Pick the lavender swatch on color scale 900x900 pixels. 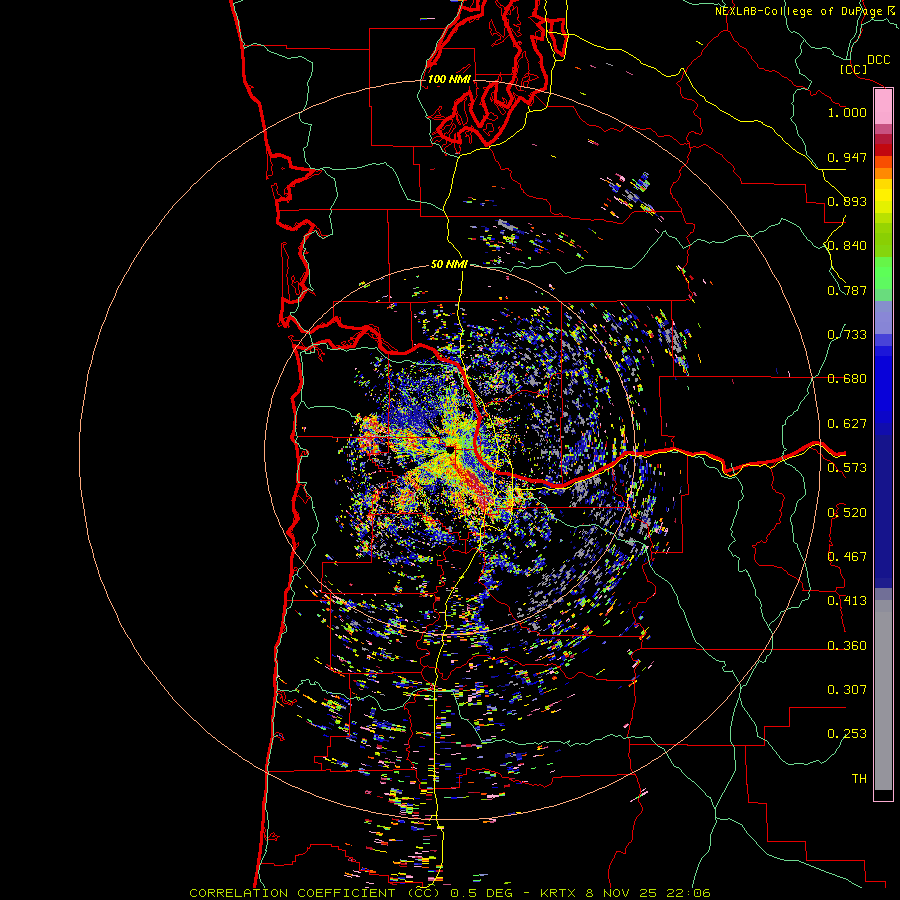[883, 317]
